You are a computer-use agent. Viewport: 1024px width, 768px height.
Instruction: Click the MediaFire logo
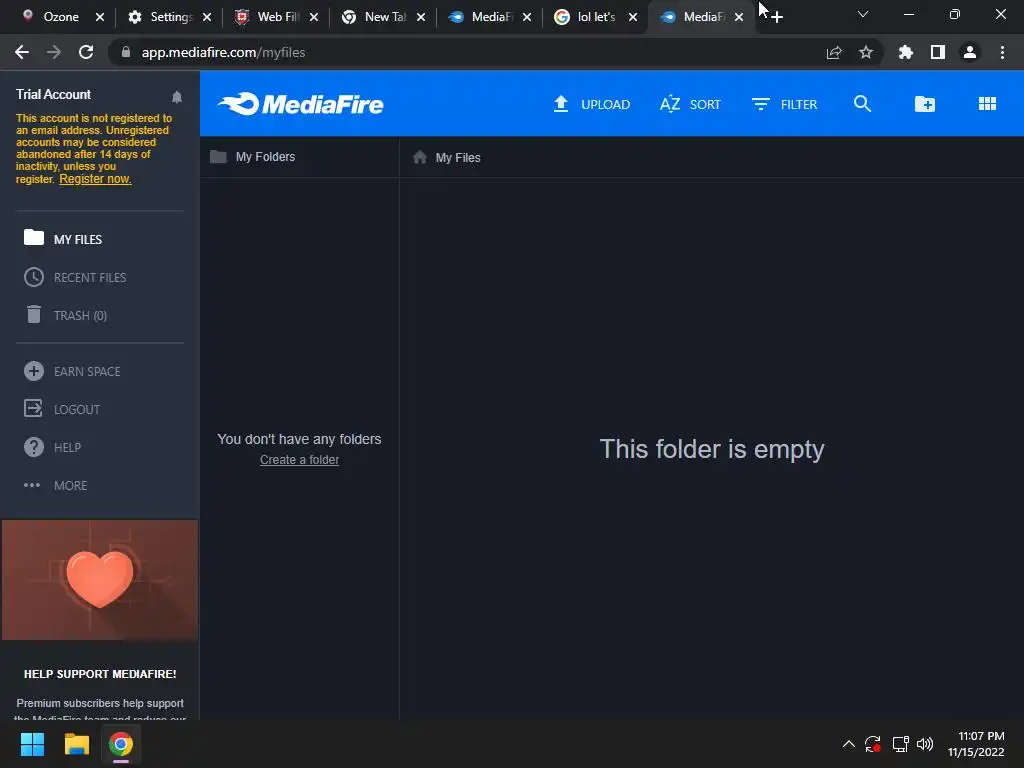(300, 104)
